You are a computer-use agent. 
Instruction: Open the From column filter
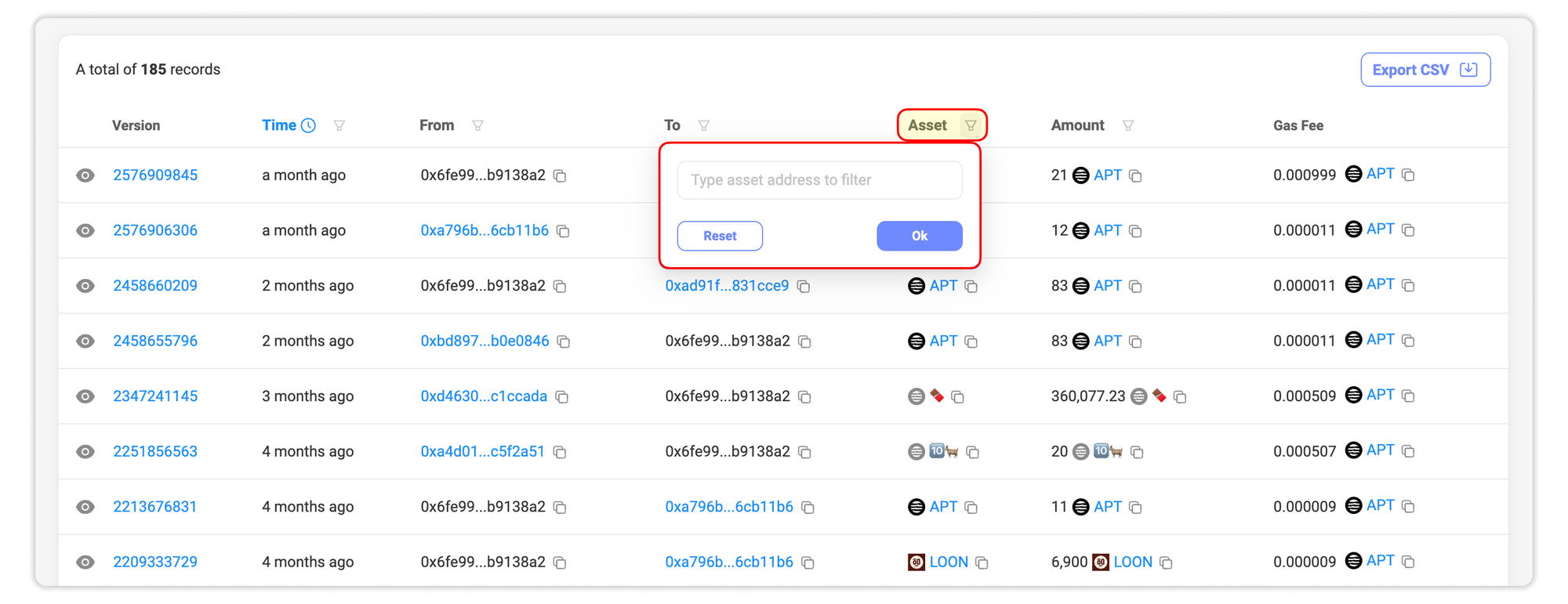tap(477, 125)
